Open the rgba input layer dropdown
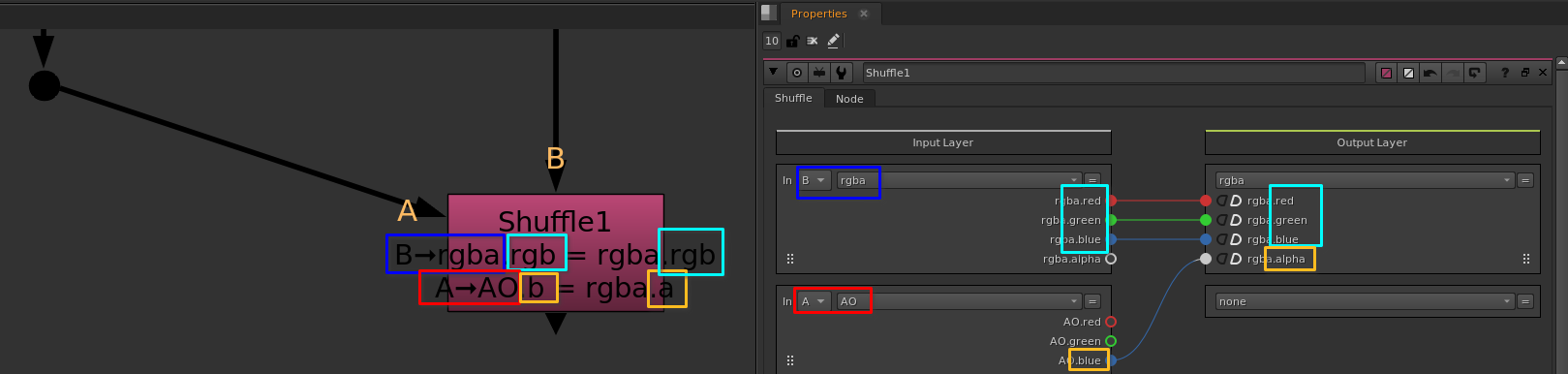The width and height of the screenshot is (1568, 374). click(x=959, y=180)
